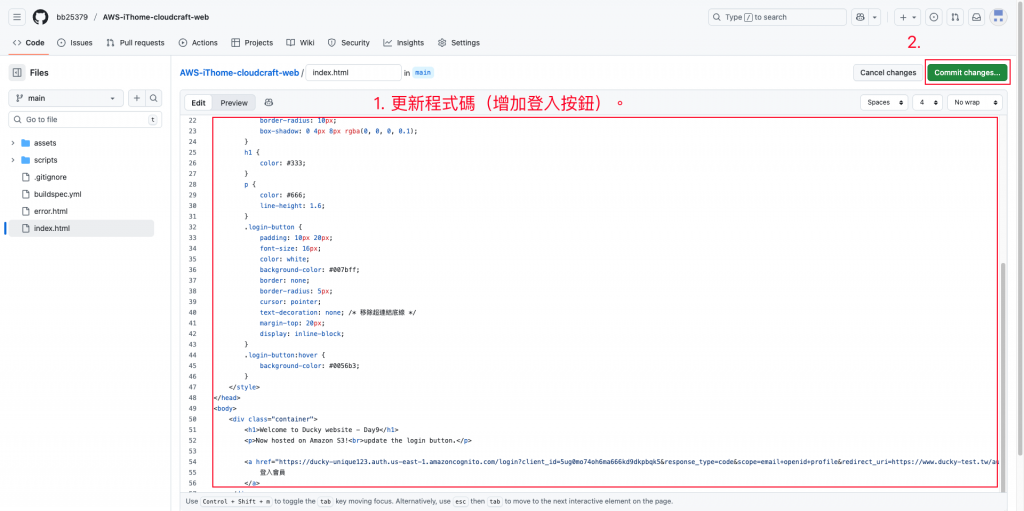Image resolution: width=1024 pixels, height=511 pixels.
Task: Go to GitHub home via Octocat logo
Action: 40,17
